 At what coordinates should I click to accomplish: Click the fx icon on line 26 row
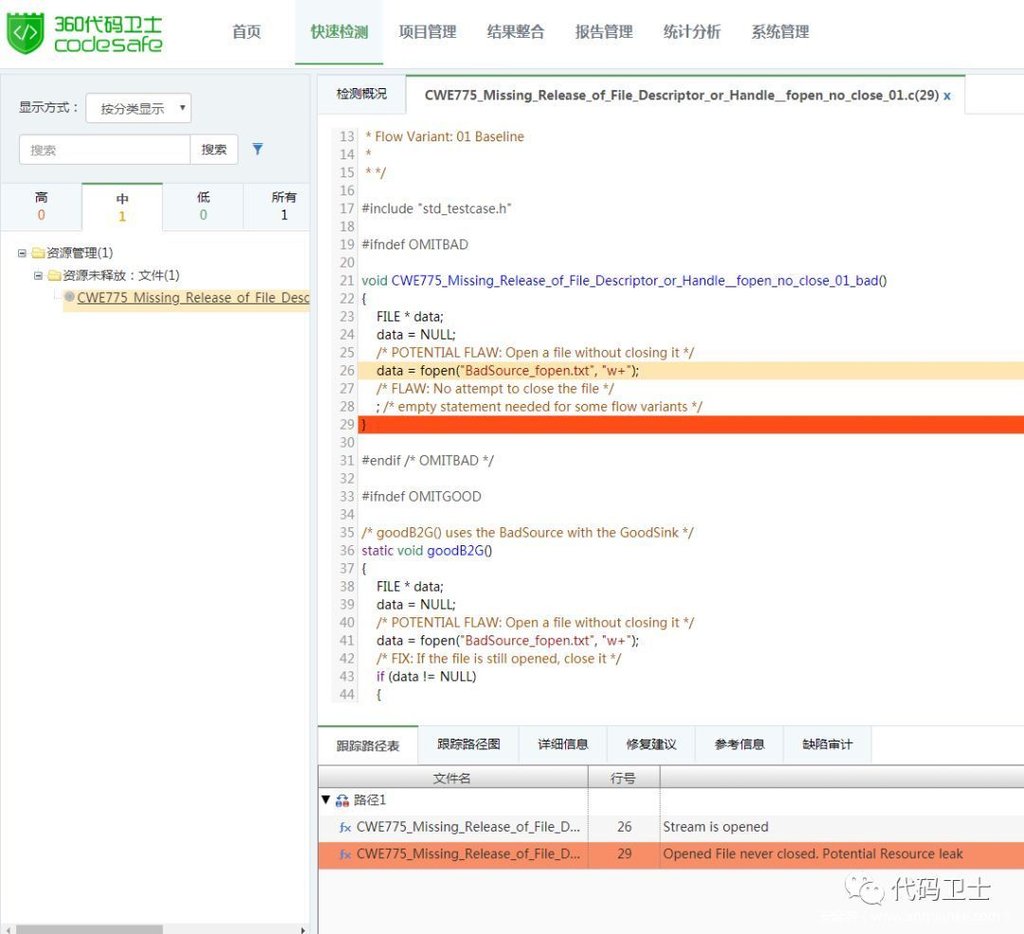pyautogui.click(x=345, y=827)
